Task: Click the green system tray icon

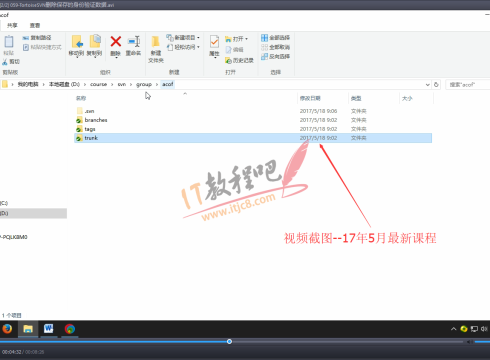Action: point(464,329)
